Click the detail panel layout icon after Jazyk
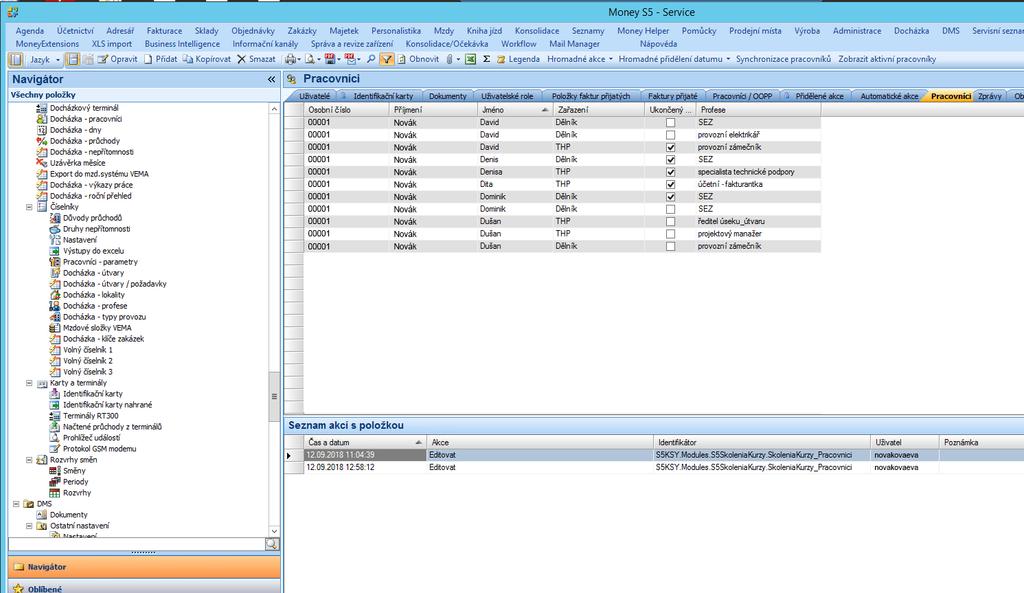 (73, 59)
